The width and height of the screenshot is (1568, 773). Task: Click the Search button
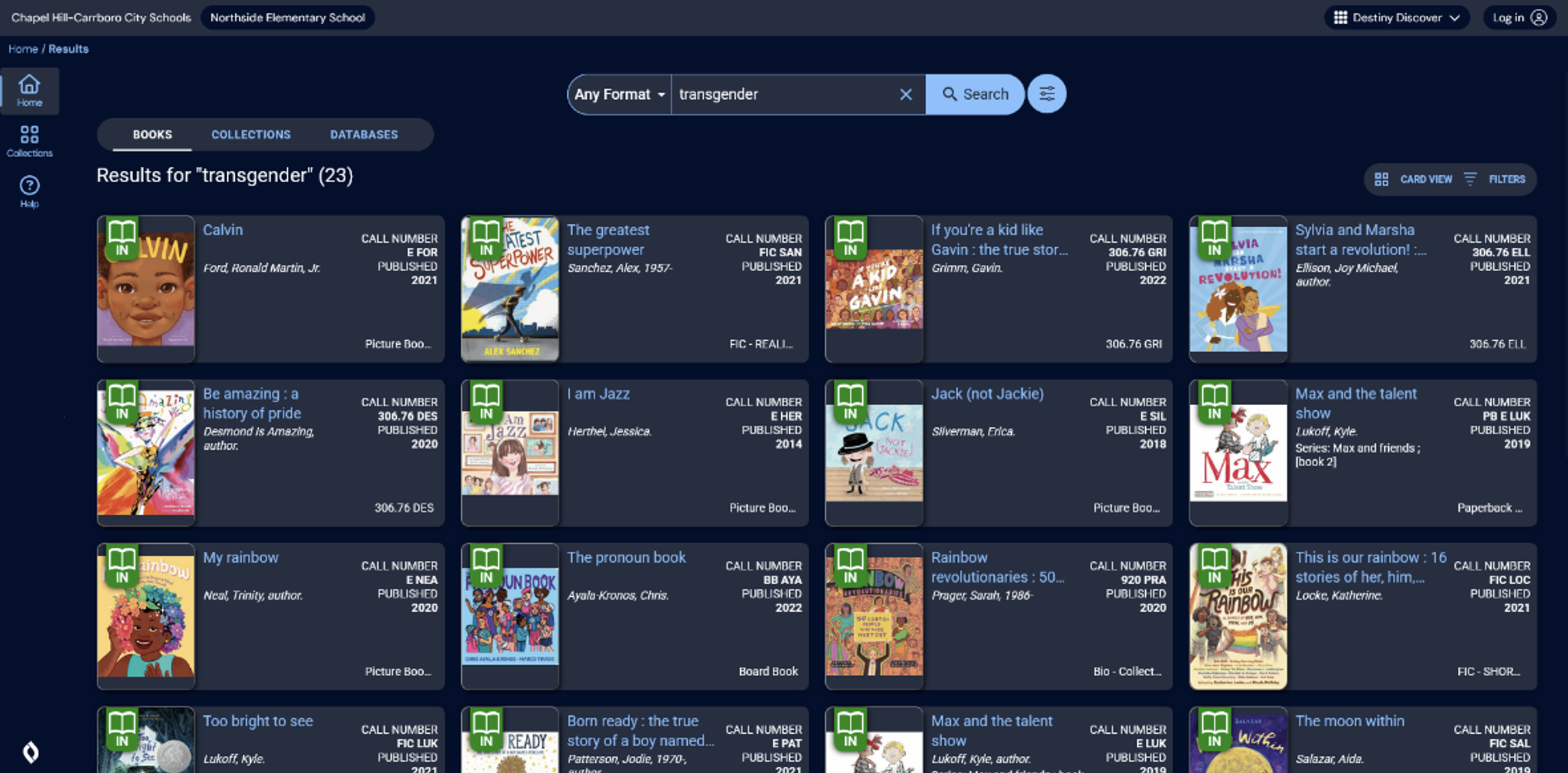[x=975, y=95]
